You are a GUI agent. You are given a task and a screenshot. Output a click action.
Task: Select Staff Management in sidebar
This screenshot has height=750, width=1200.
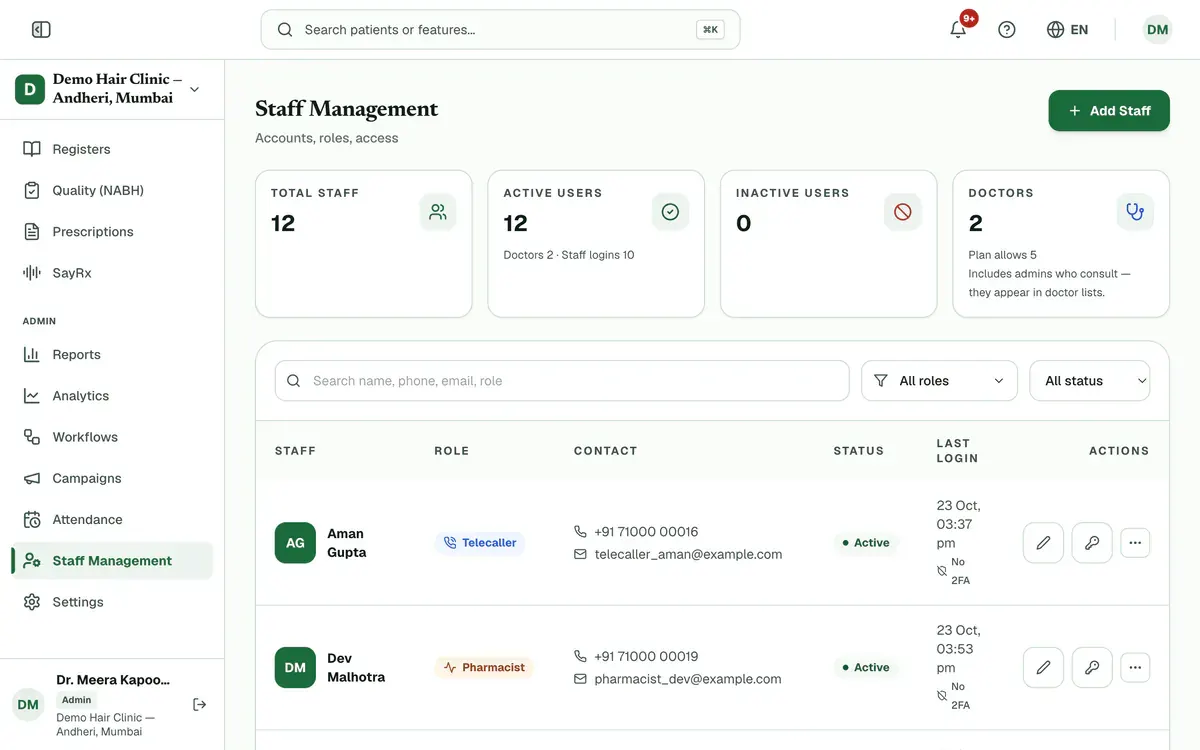pyautogui.click(x=112, y=560)
